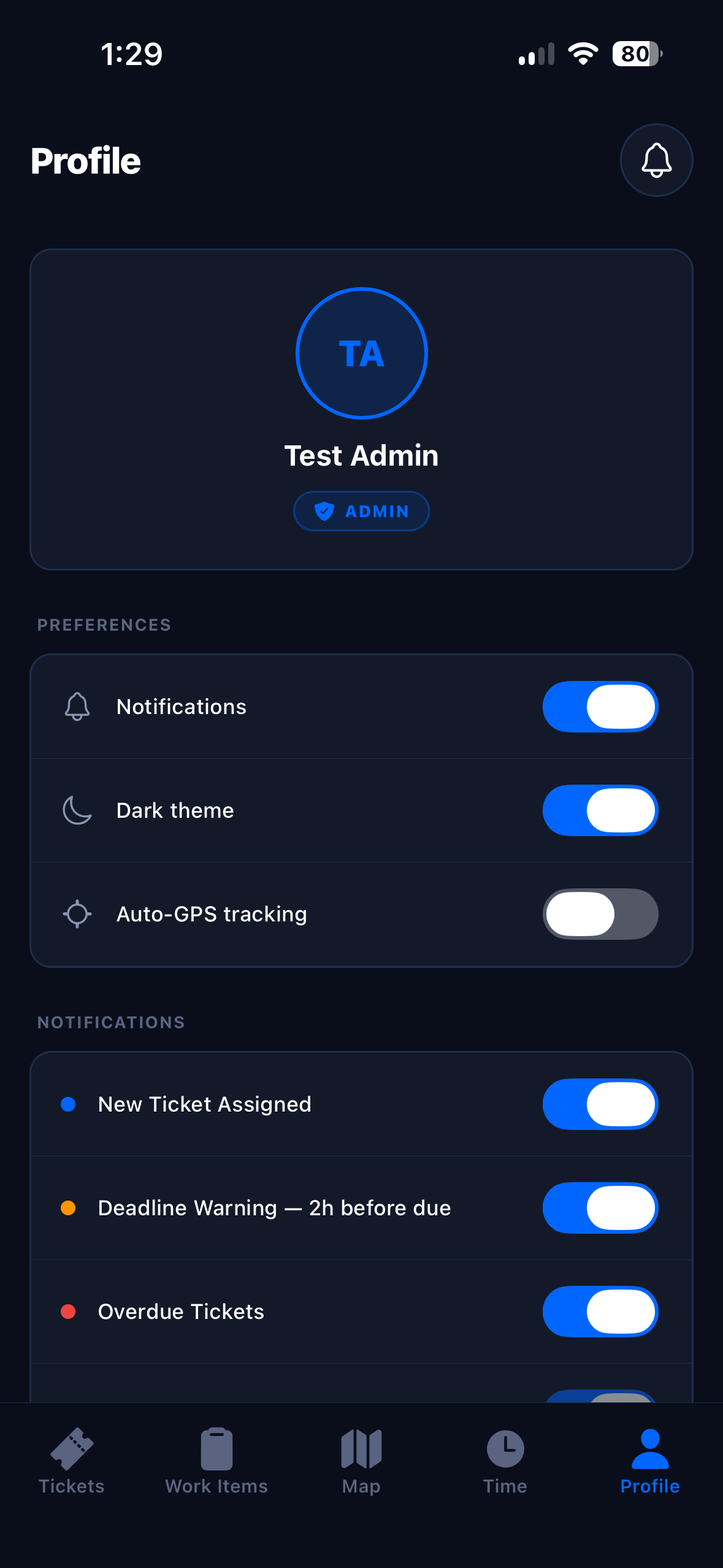Enable Auto-GPS tracking switch

click(x=600, y=914)
